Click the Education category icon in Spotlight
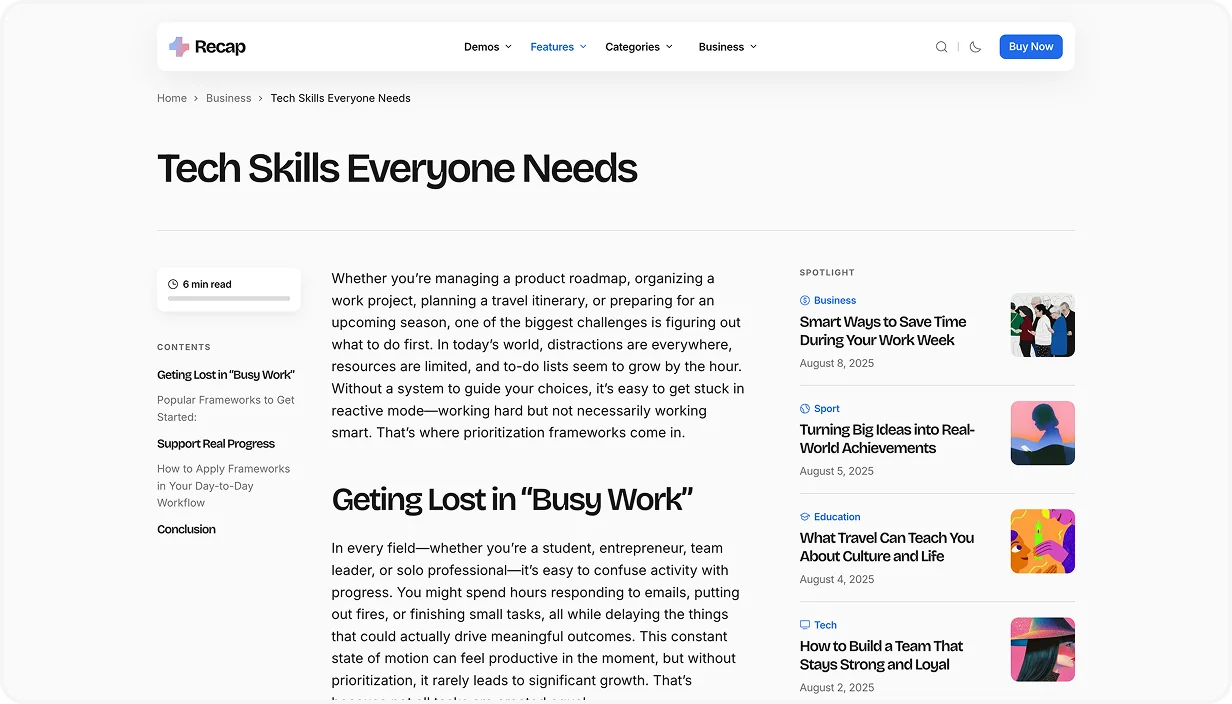1232x704 pixels. [805, 517]
